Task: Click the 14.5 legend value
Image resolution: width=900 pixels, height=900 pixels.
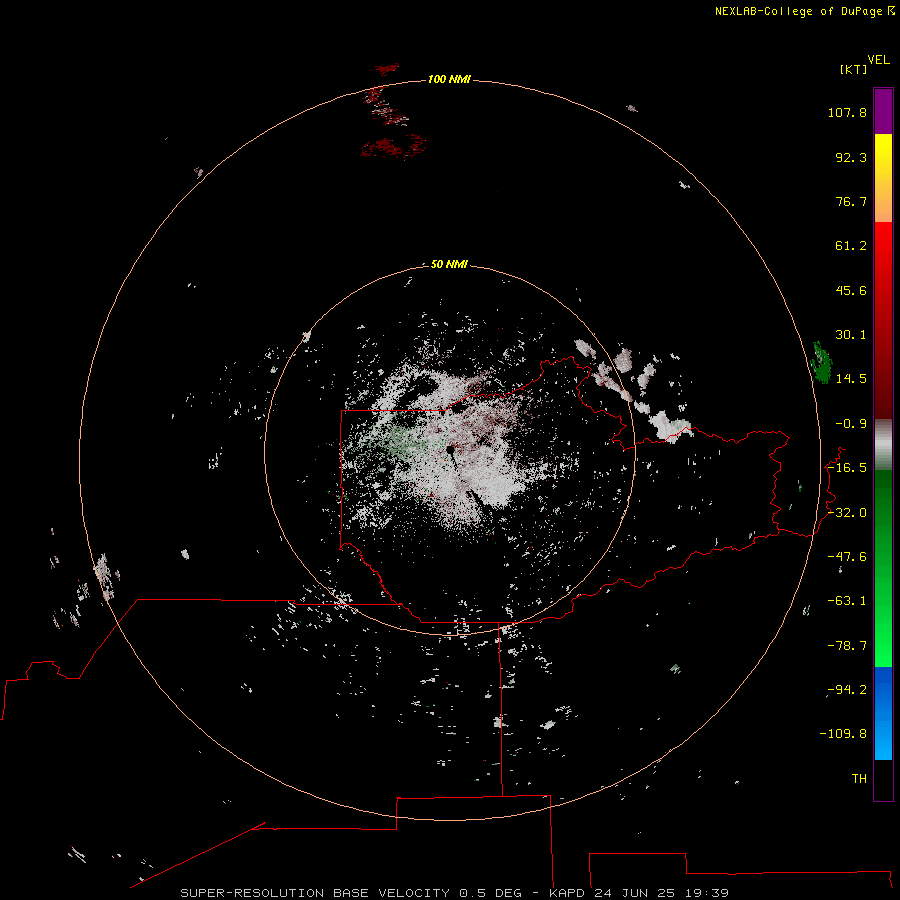Action: click(851, 379)
